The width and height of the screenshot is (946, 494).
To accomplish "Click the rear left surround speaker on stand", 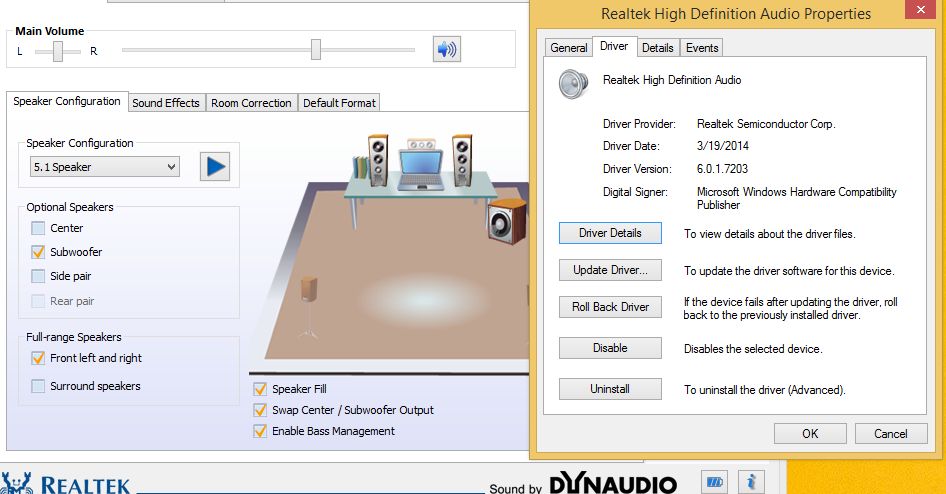I will [309, 307].
